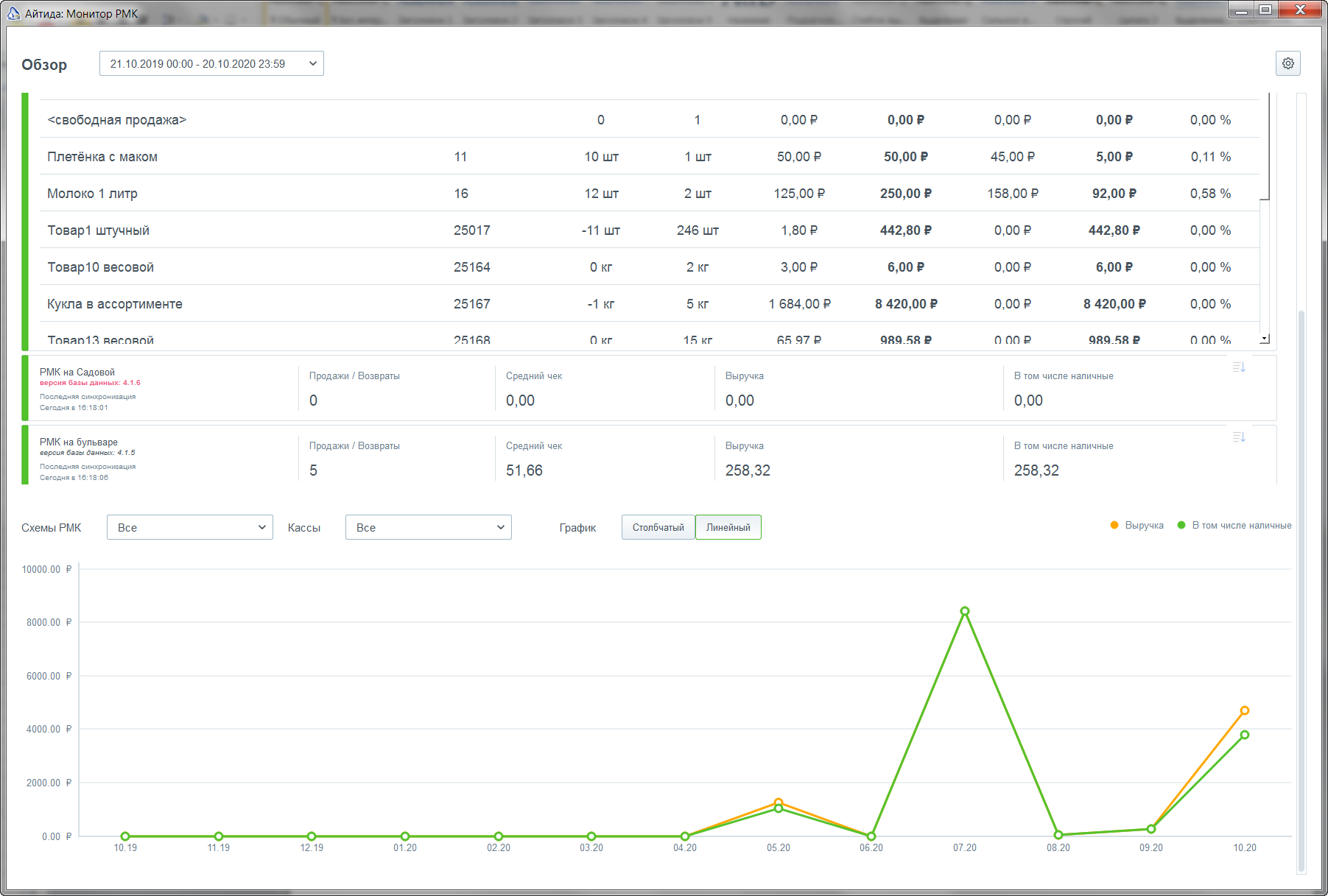Select the Товар1 штучный product name

pos(99,230)
